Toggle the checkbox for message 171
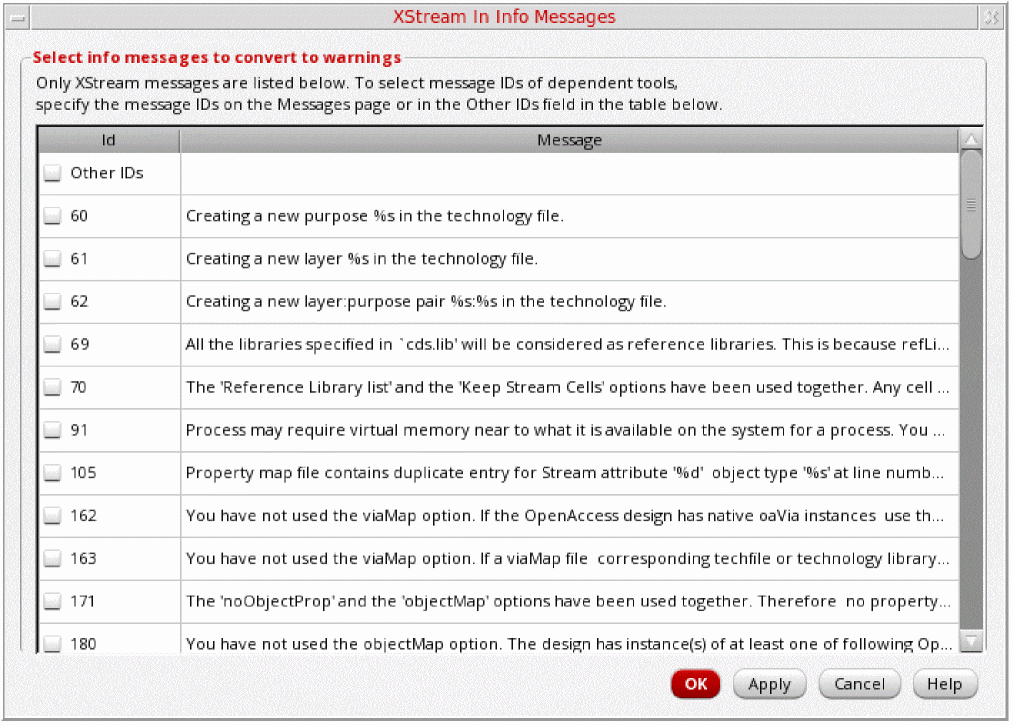Image resolution: width=1013 pixels, height=726 pixels. 52,601
